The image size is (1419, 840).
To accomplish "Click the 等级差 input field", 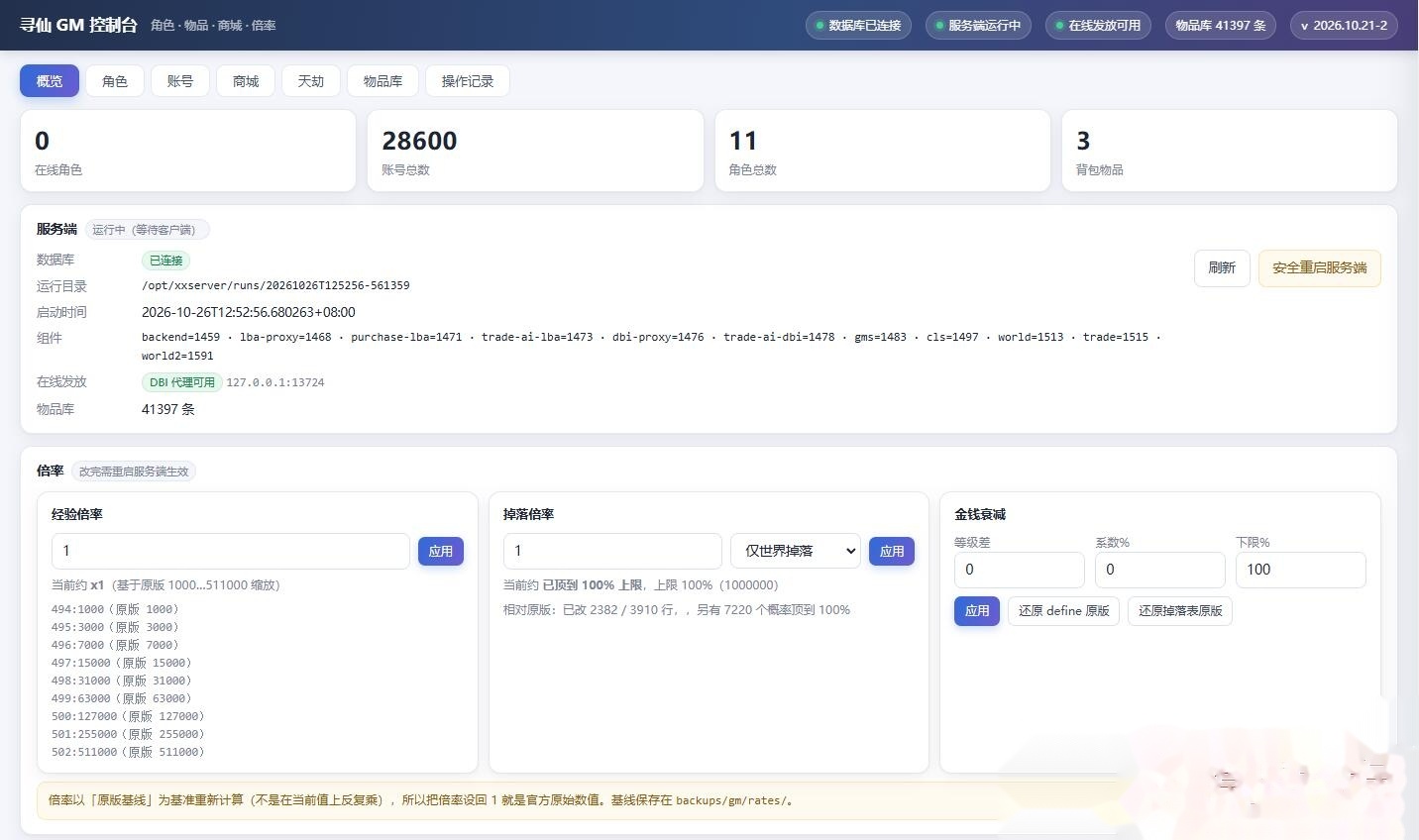I will pos(1020,570).
